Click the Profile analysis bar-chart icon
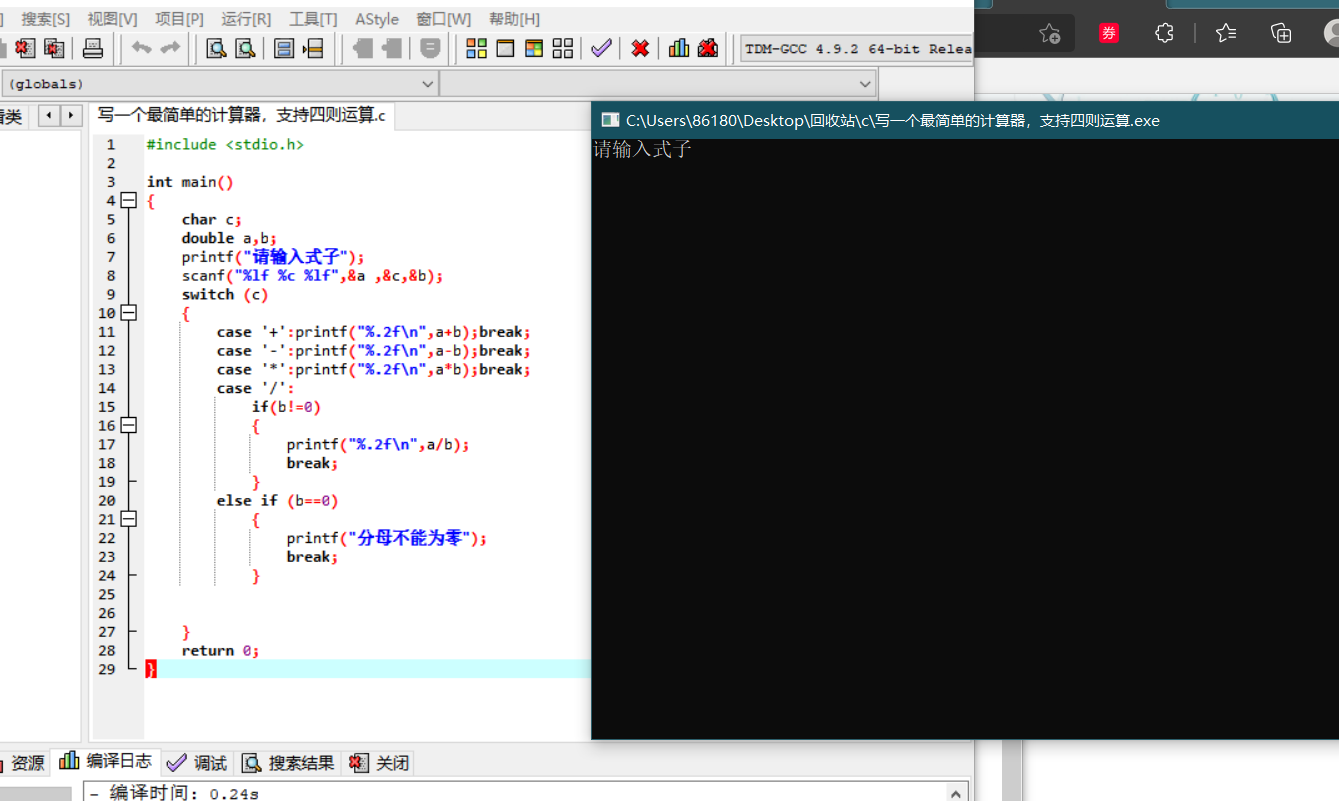Screen dimensions: 1339x801 point(679,48)
